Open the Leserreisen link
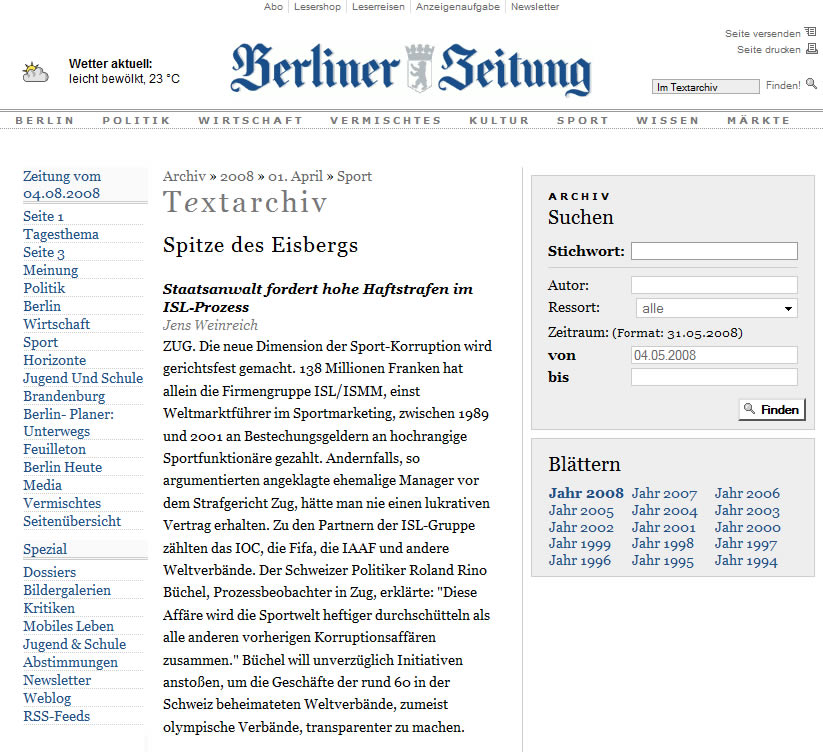 point(378,7)
